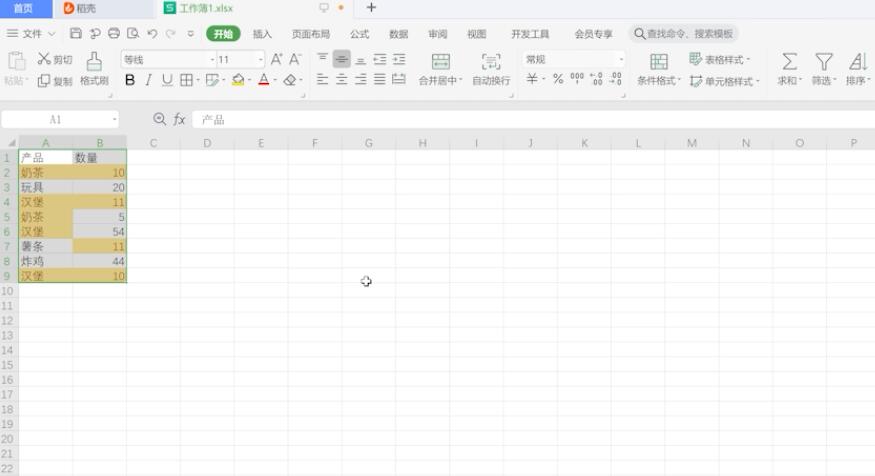Open the font size dropdown showing 11
The height and width of the screenshot is (476, 875).
(260, 59)
